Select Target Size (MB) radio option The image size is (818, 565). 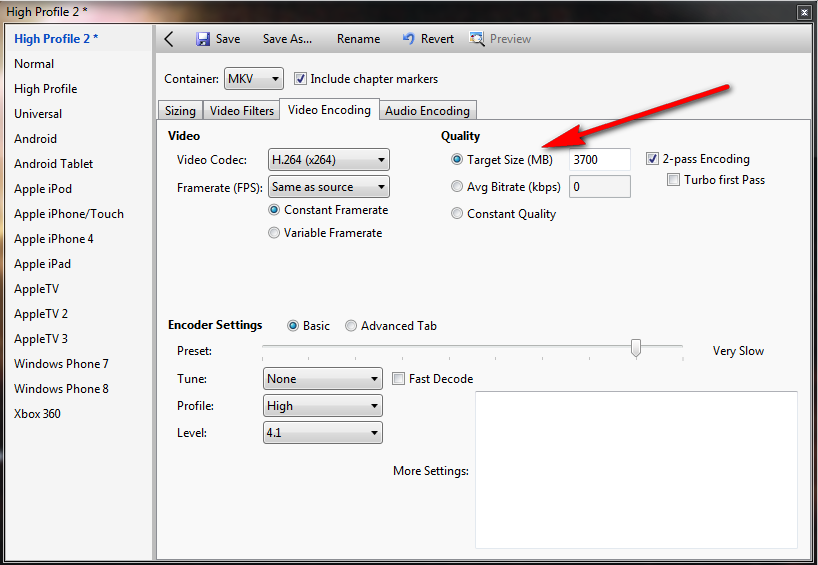point(457,160)
